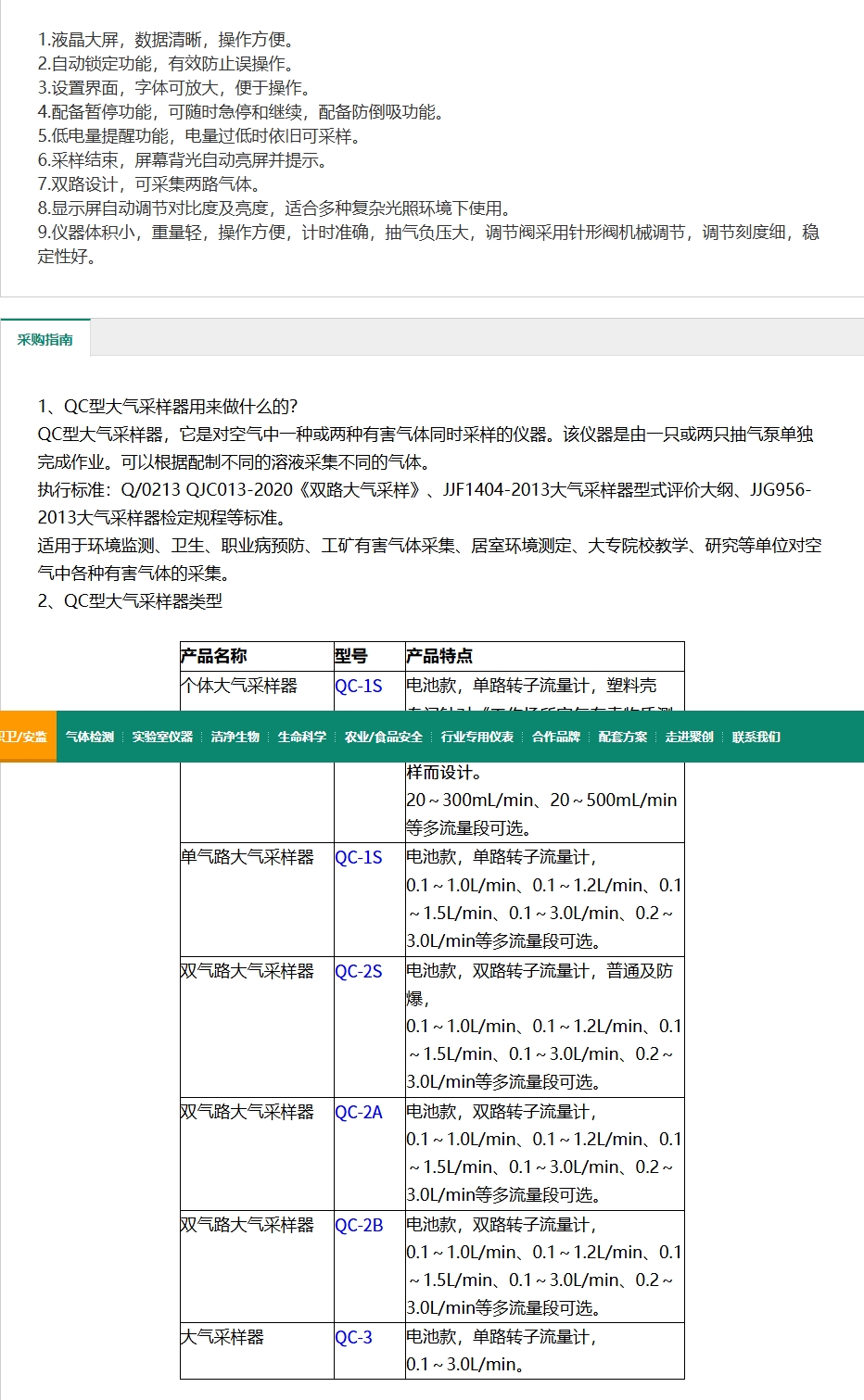Click the QC-1S link for 单气路大气采样器
The image size is (864, 1400).
[x=359, y=857]
